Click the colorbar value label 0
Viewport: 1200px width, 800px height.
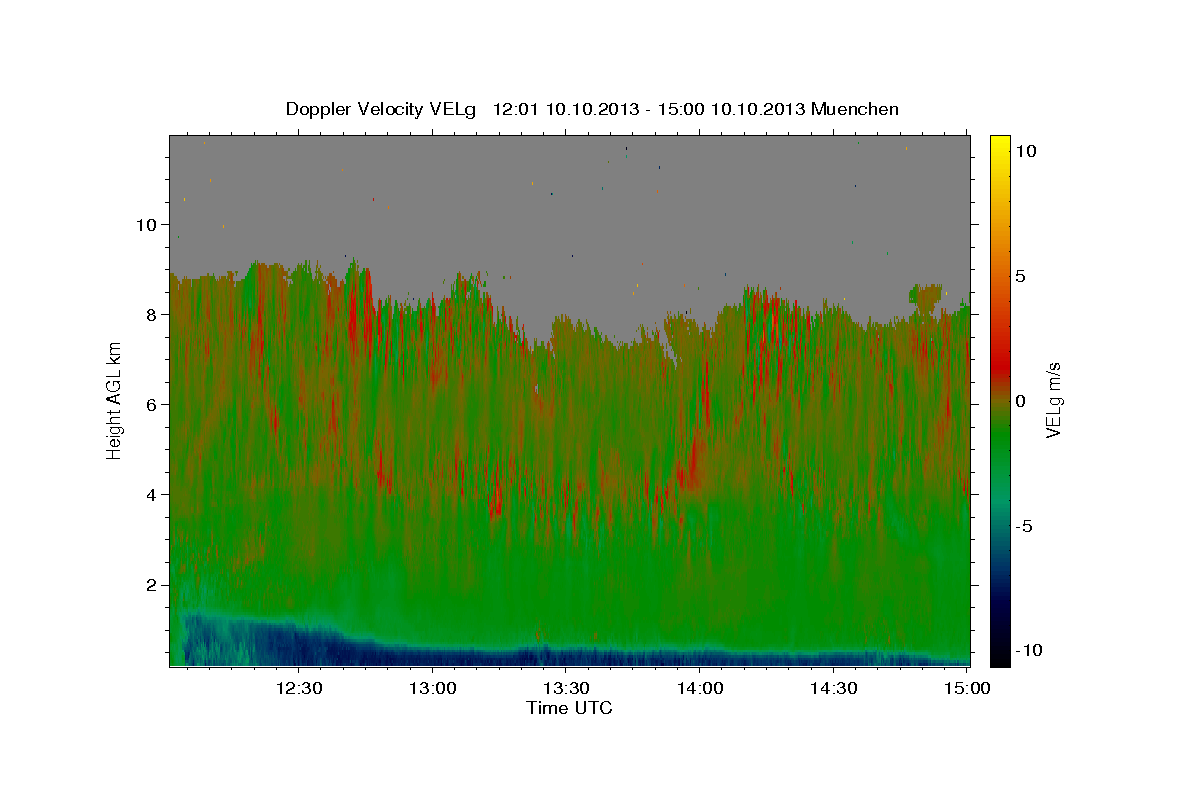tap(1020, 401)
